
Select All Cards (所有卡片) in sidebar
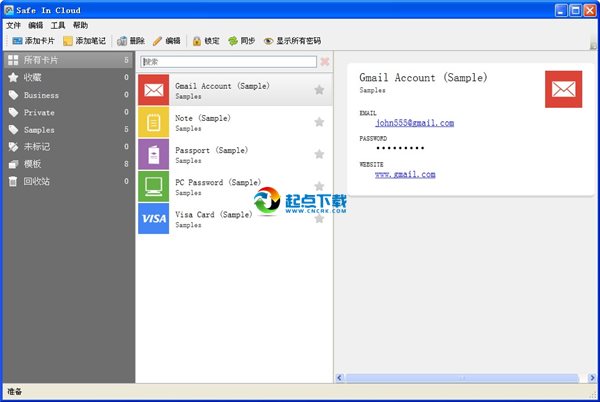[68, 60]
